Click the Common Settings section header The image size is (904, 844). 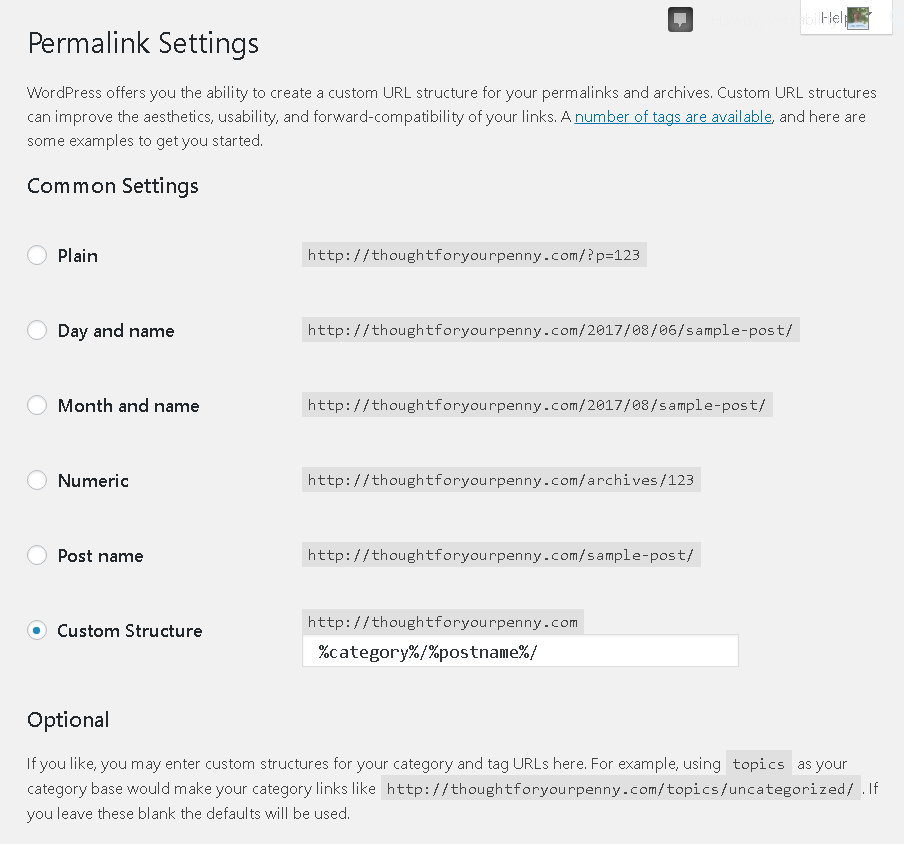coord(113,186)
